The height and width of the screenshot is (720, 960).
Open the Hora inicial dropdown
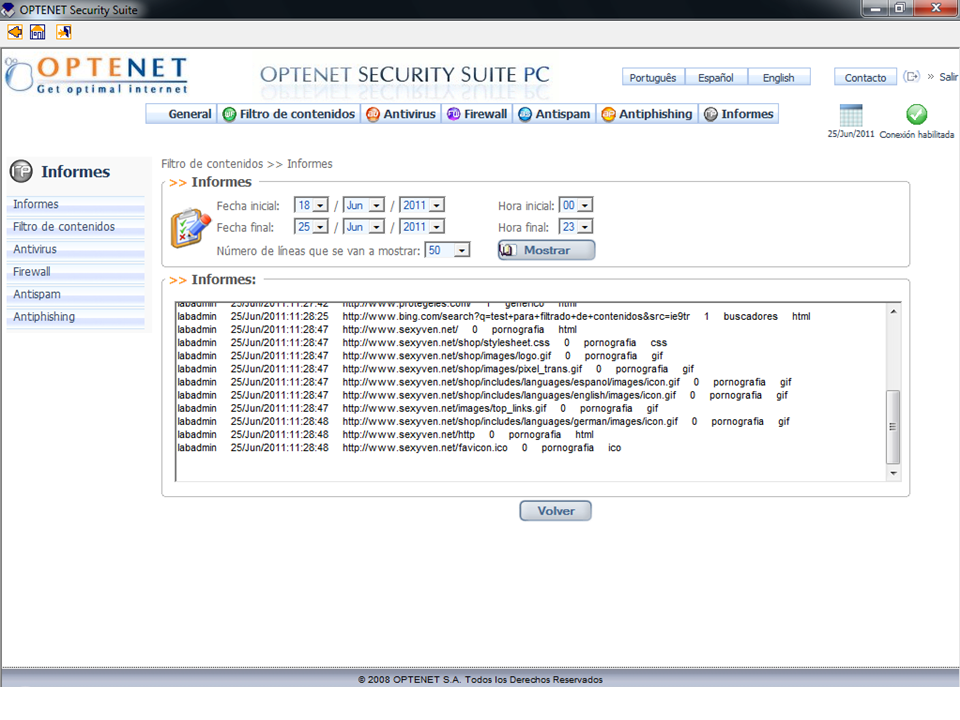pyautogui.click(x=575, y=205)
